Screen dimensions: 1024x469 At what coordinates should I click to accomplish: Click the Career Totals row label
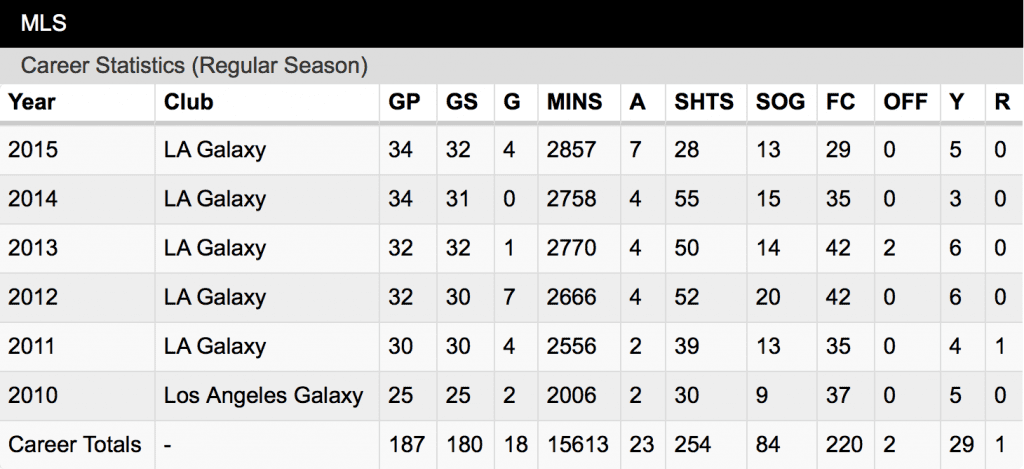point(74,445)
